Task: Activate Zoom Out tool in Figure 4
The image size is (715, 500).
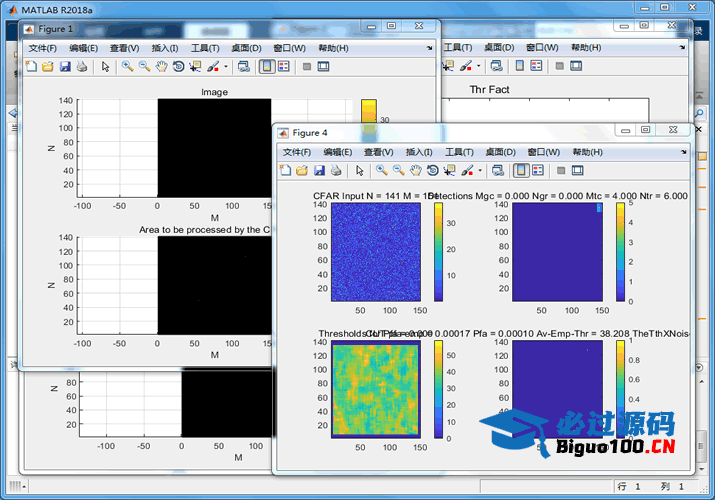Action: (x=399, y=170)
